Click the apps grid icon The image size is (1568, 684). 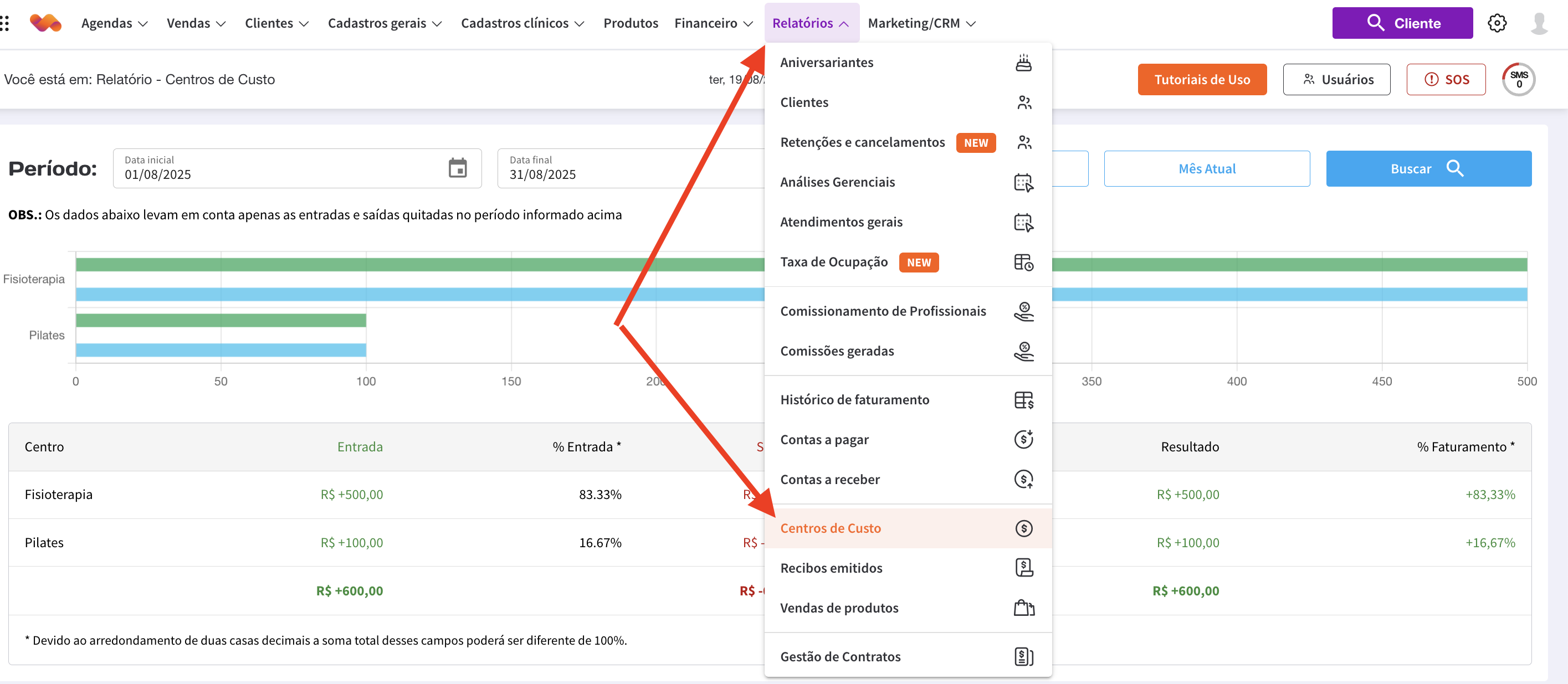point(5,23)
